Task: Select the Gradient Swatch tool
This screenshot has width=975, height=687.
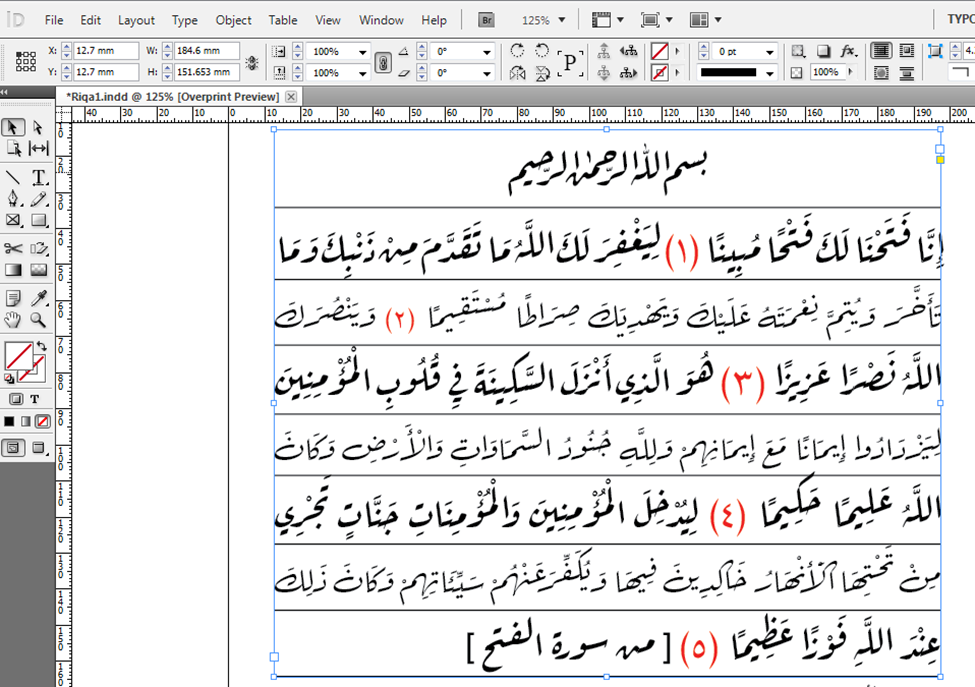Action: tap(12, 270)
